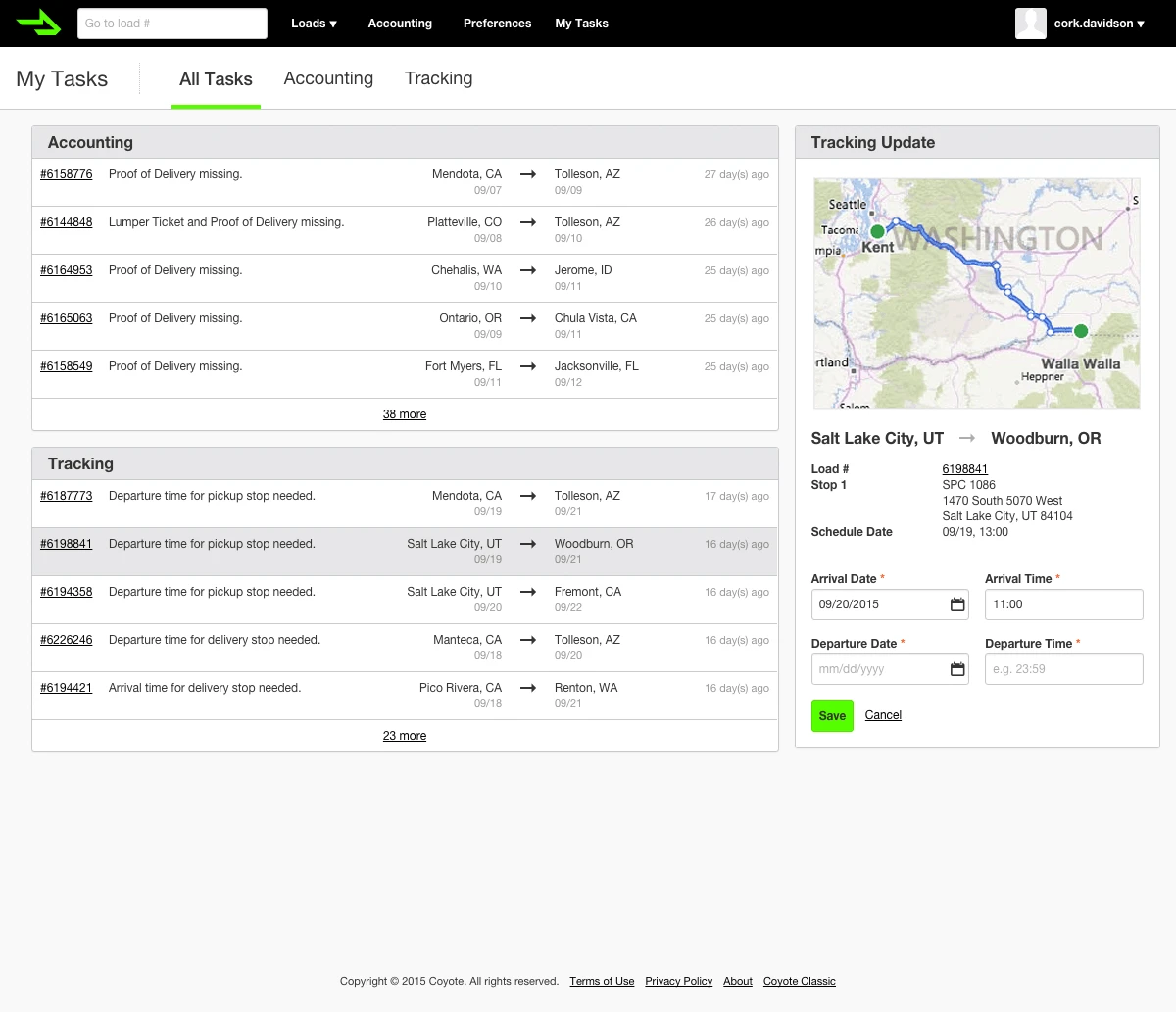Open load #6187773

coord(67,496)
